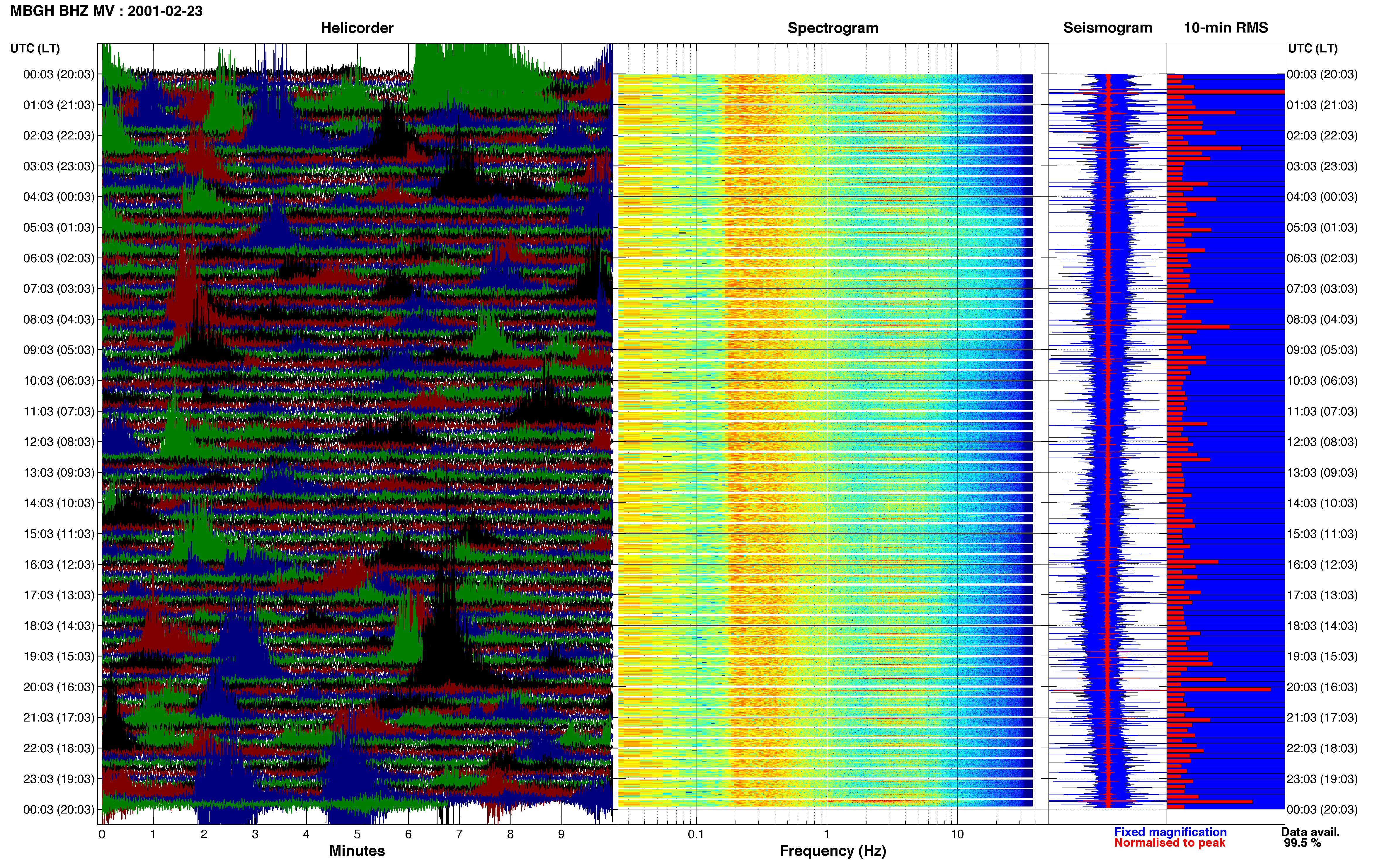Click the right 10:03 (06:03) time label
Image resolution: width=1389 pixels, height=868 pixels.
pos(1322,381)
